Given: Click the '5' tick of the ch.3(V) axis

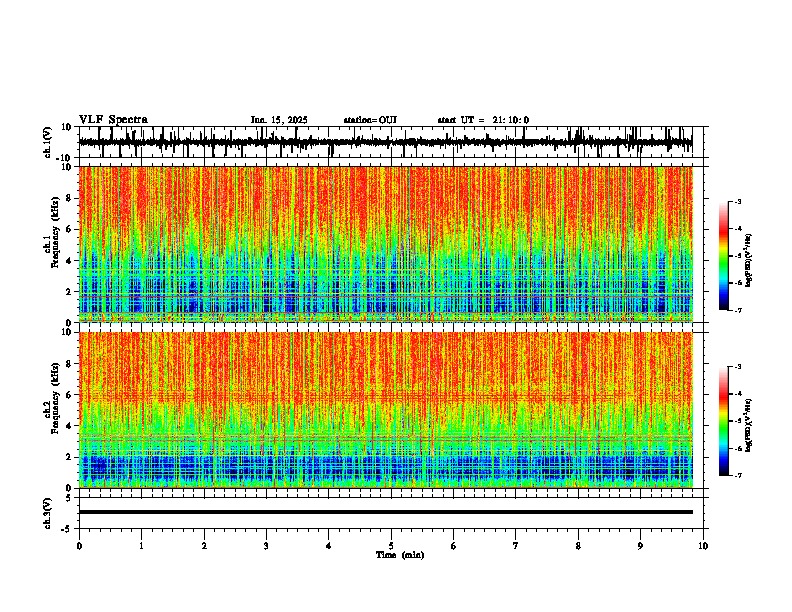Looking at the screenshot, I should [x=69, y=497].
